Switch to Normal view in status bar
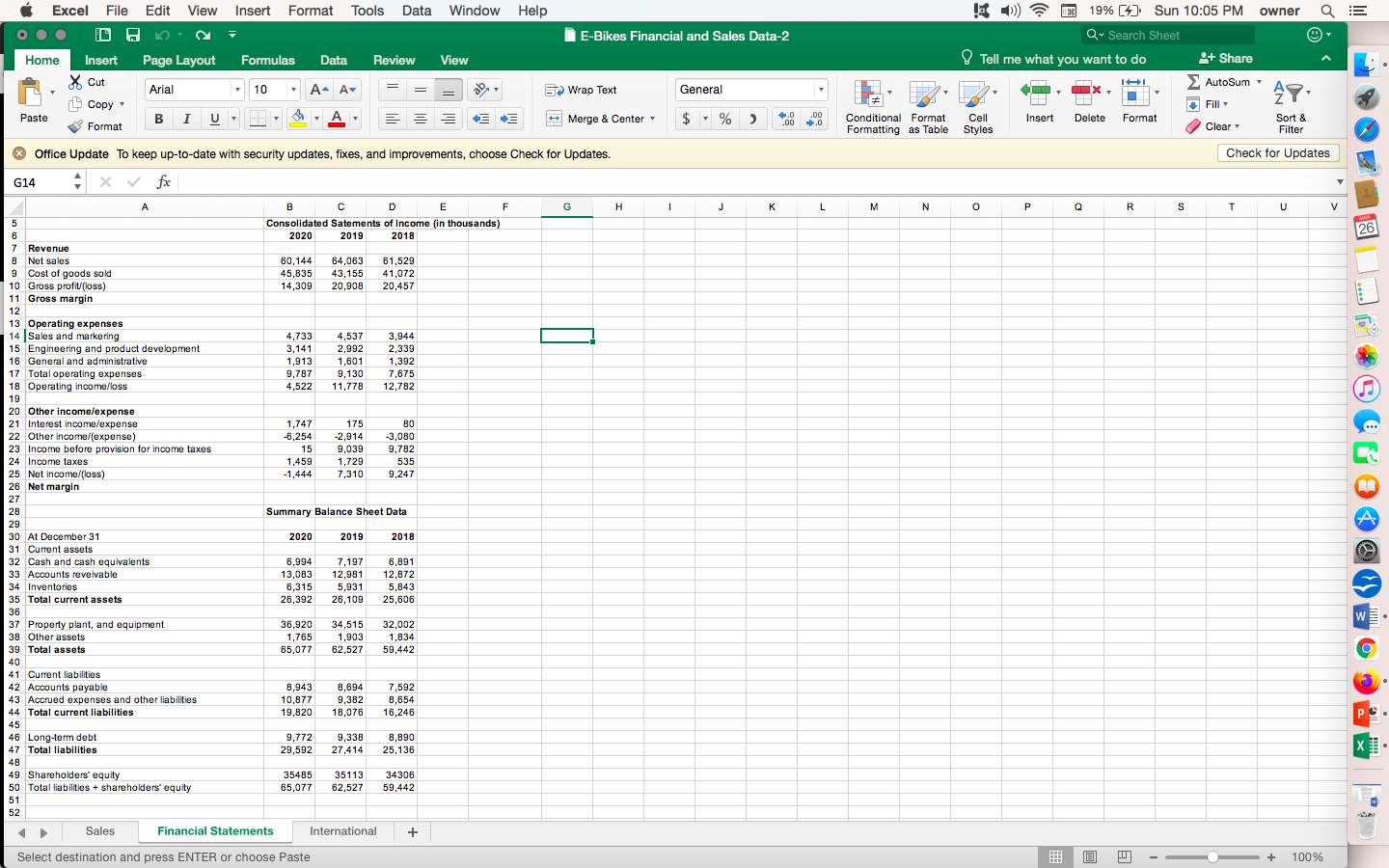1389x868 pixels. (1056, 856)
